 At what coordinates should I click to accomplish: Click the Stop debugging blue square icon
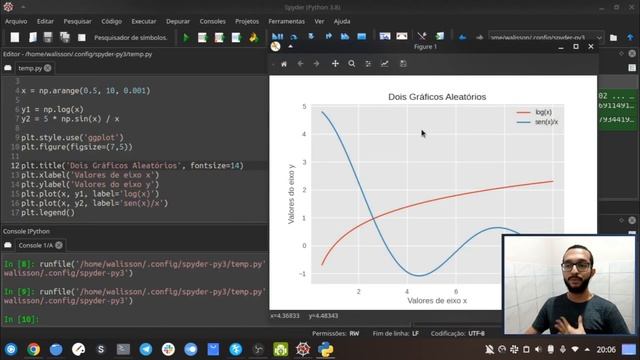click(x=362, y=37)
